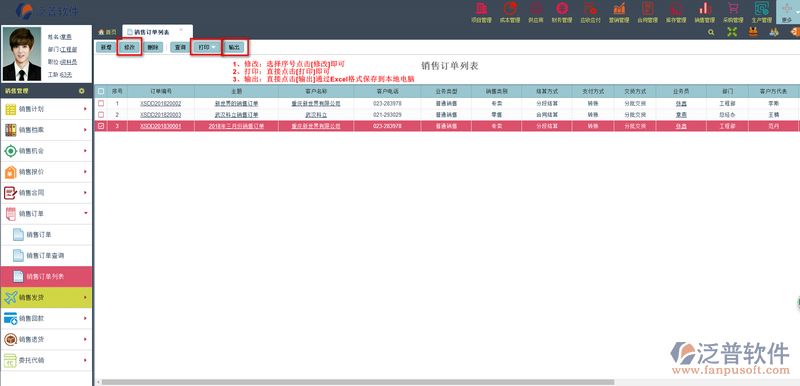The image size is (800, 386).
Task: Toggle the green fullscreen arrows icon
Action: [x=732, y=32]
